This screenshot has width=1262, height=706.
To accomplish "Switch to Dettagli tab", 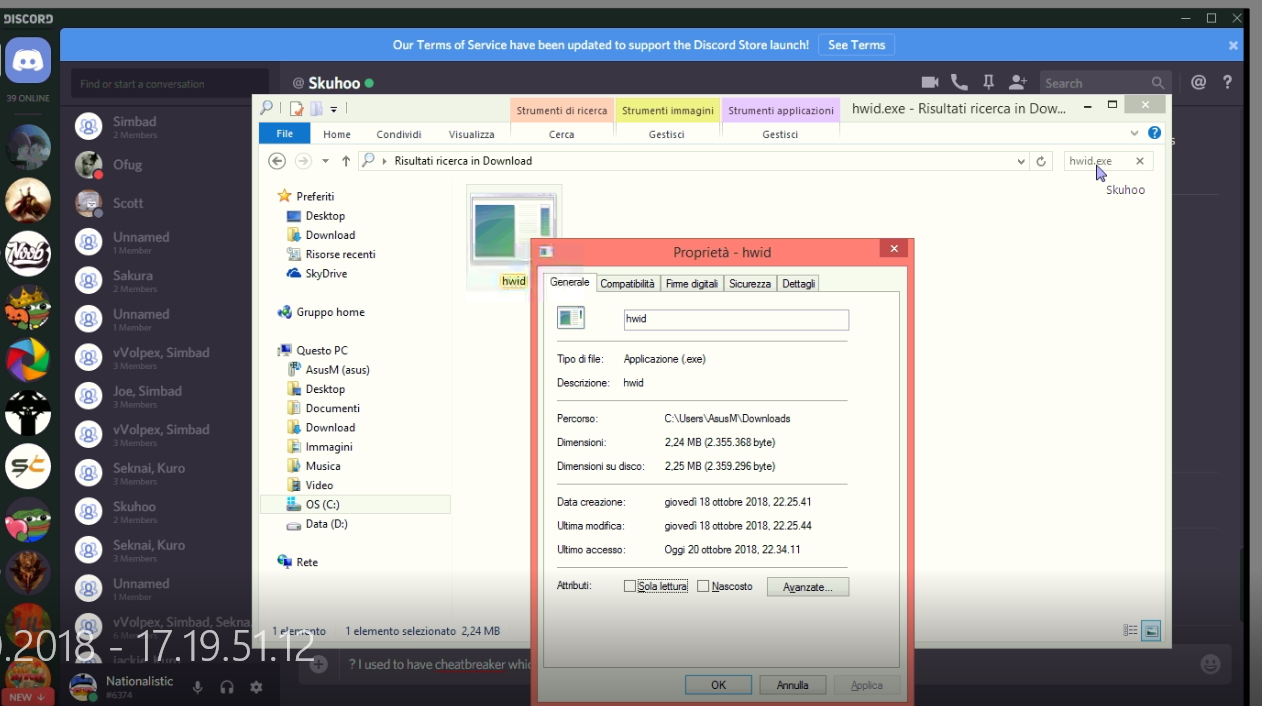I will click(x=799, y=284).
